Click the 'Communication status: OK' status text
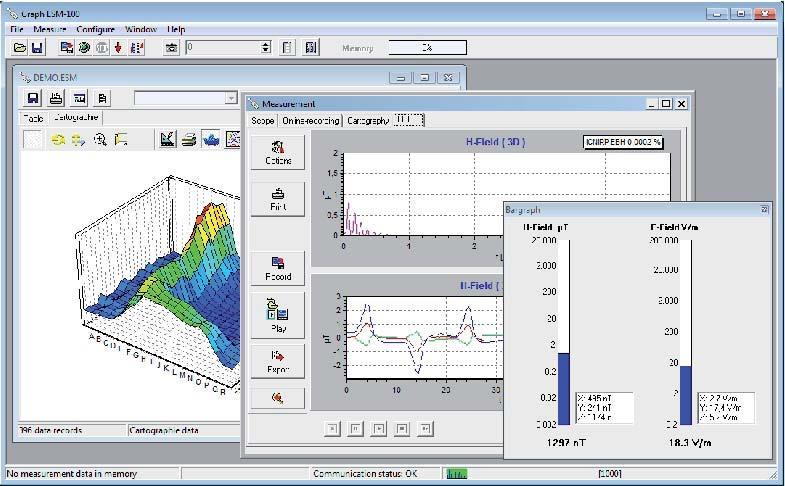The width and height of the screenshot is (785, 486). [x=365, y=473]
